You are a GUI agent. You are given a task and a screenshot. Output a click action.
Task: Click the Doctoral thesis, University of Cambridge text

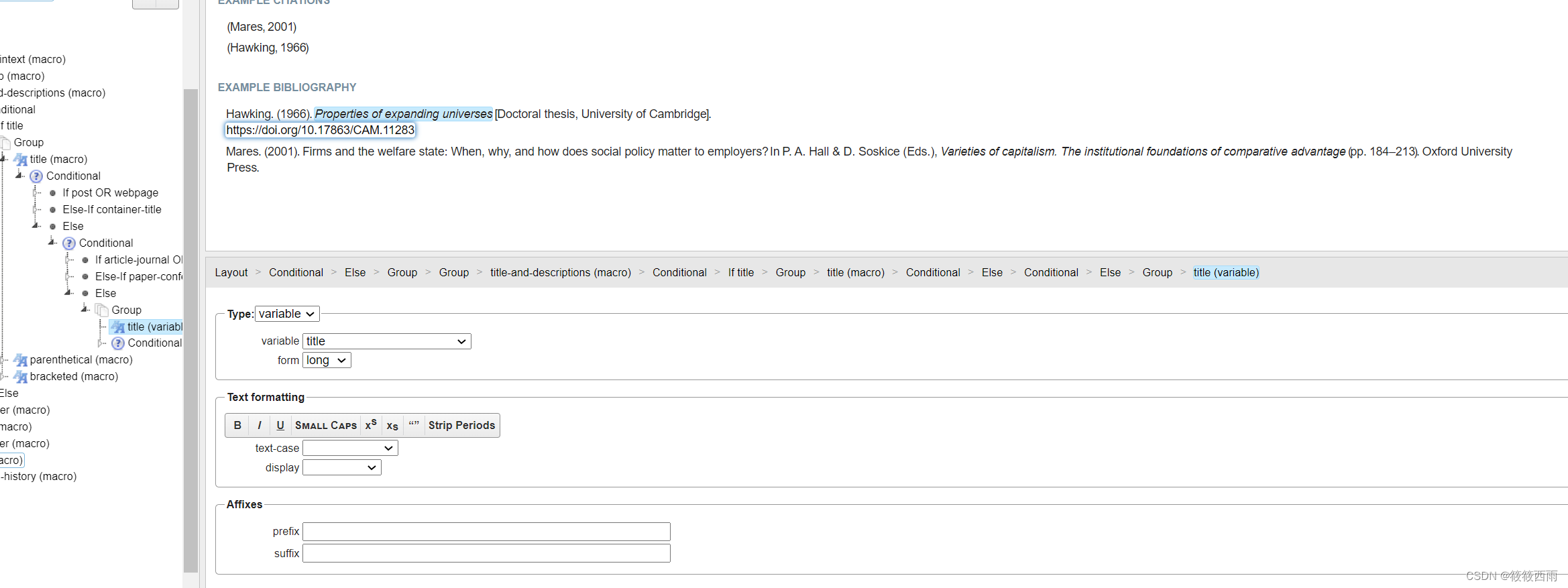(x=602, y=114)
